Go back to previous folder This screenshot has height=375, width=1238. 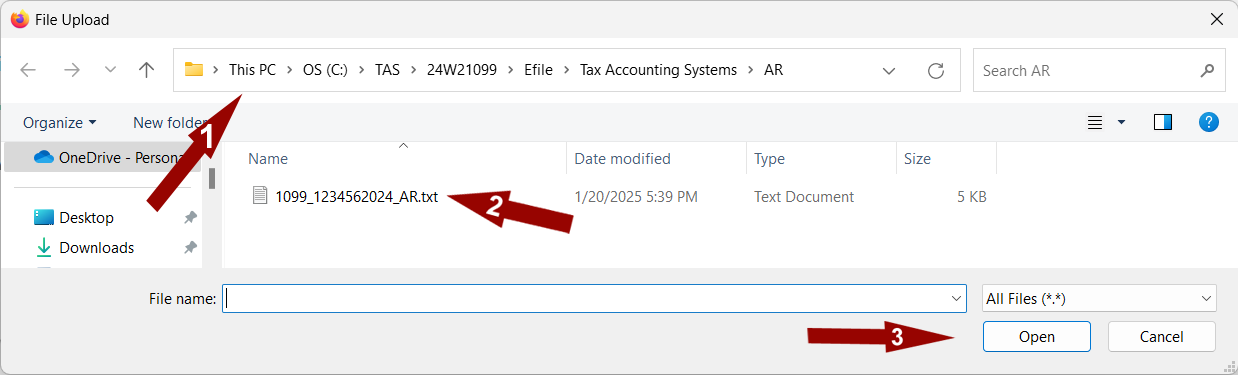28,70
